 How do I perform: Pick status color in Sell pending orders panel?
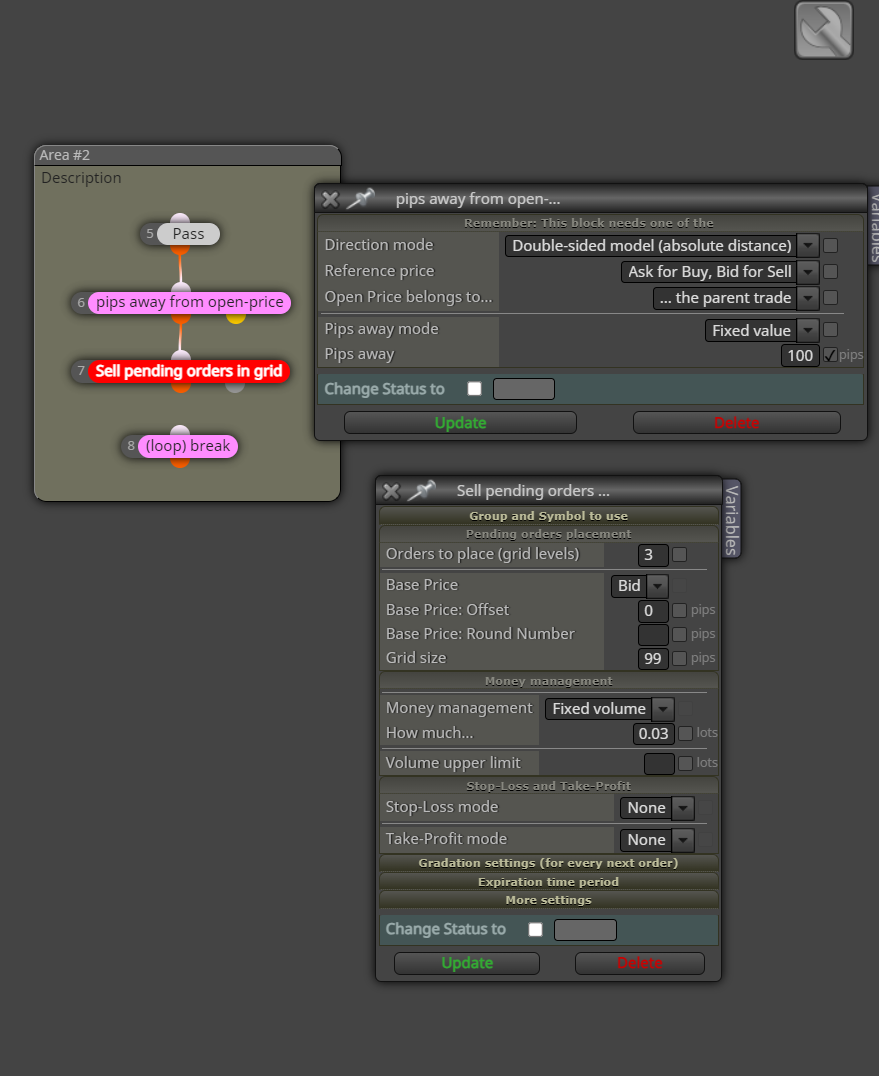(585, 930)
